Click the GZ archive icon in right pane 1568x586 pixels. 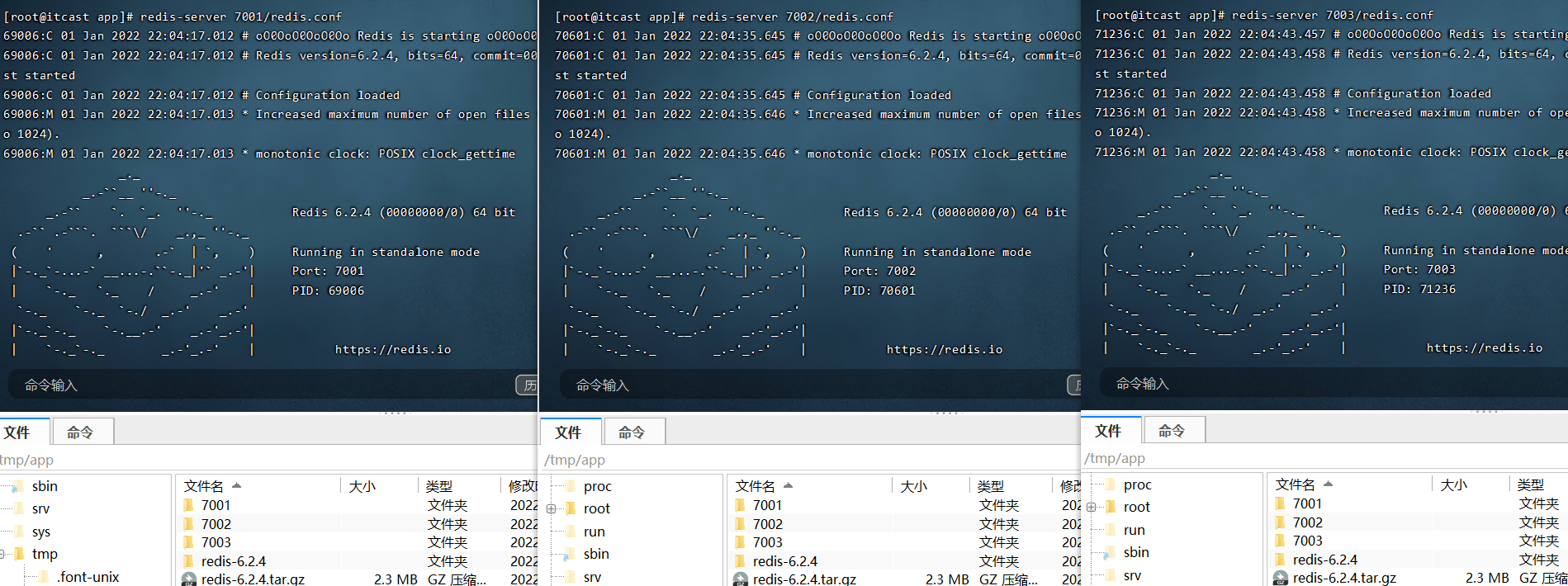point(1280,578)
